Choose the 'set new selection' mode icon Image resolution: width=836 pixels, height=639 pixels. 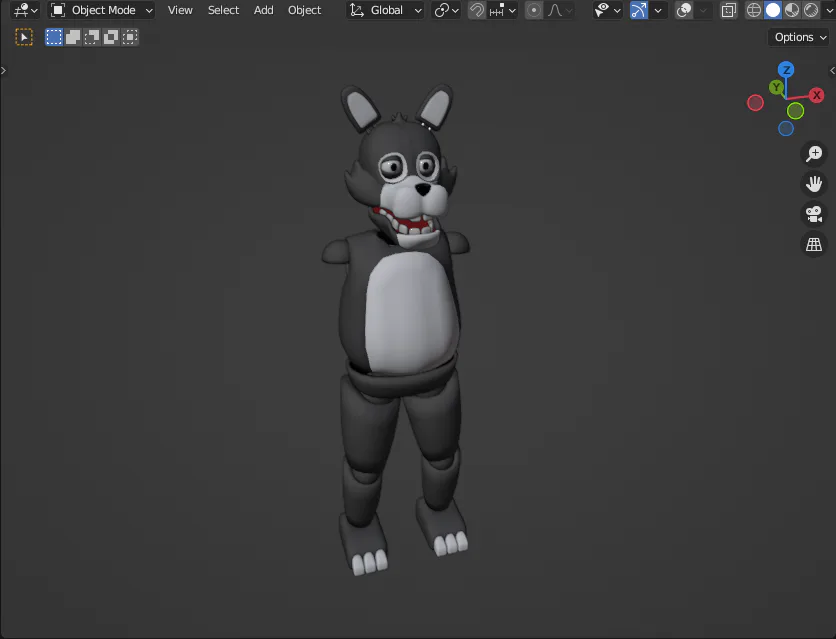click(x=54, y=37)
